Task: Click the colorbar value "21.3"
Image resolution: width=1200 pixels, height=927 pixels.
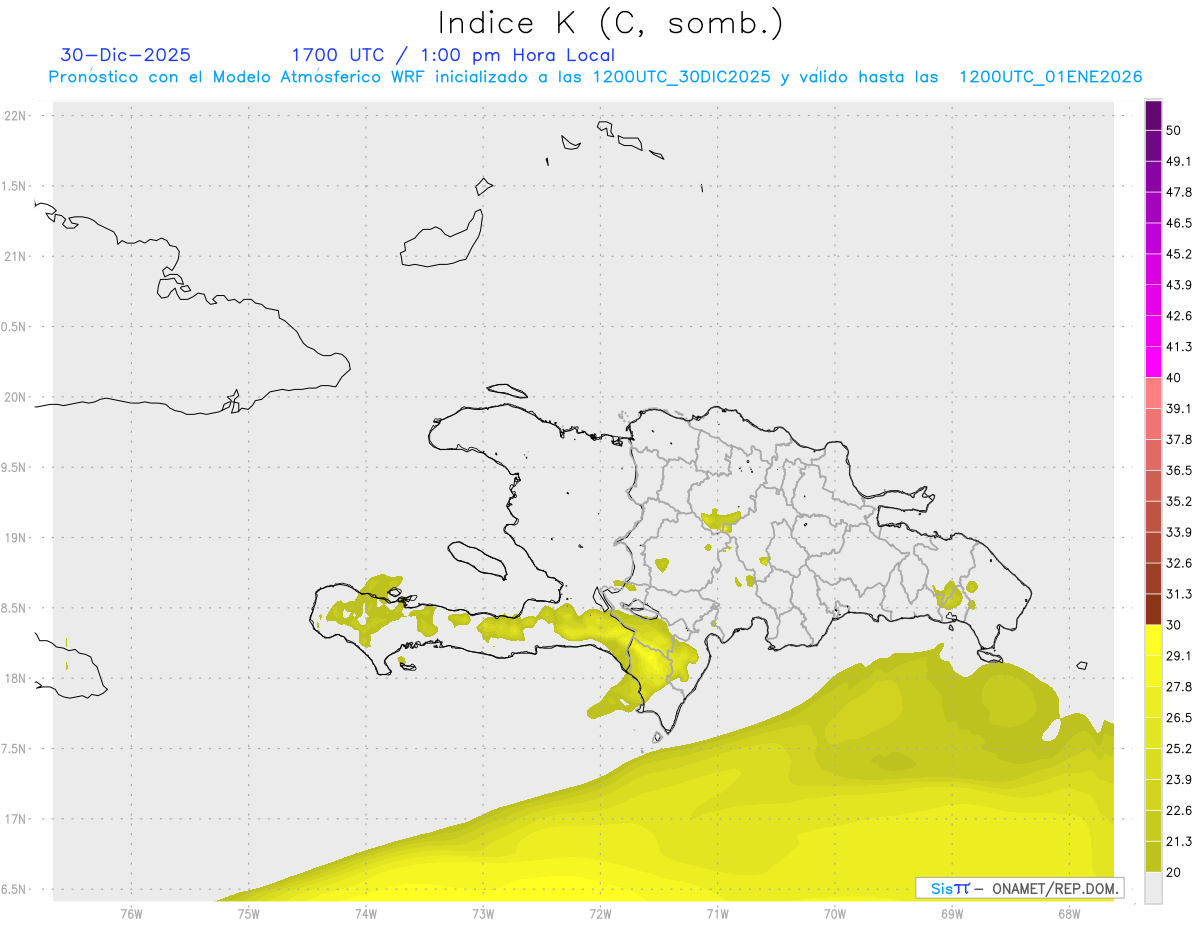Action: pos(1179,842)
